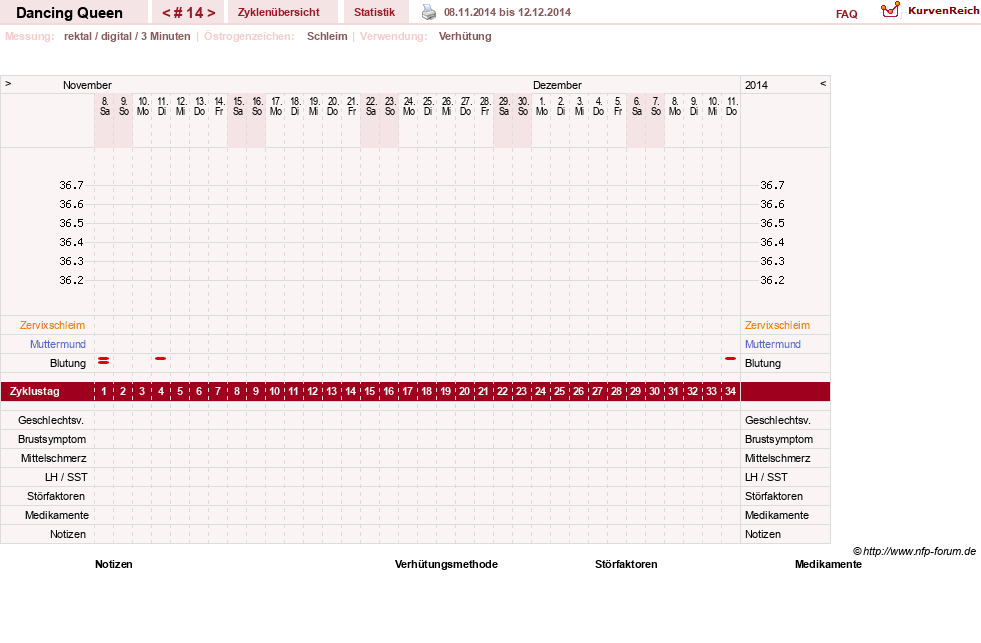
Task: Click the 'Verhütung' usage value
Action: click(x=465, y=36)
